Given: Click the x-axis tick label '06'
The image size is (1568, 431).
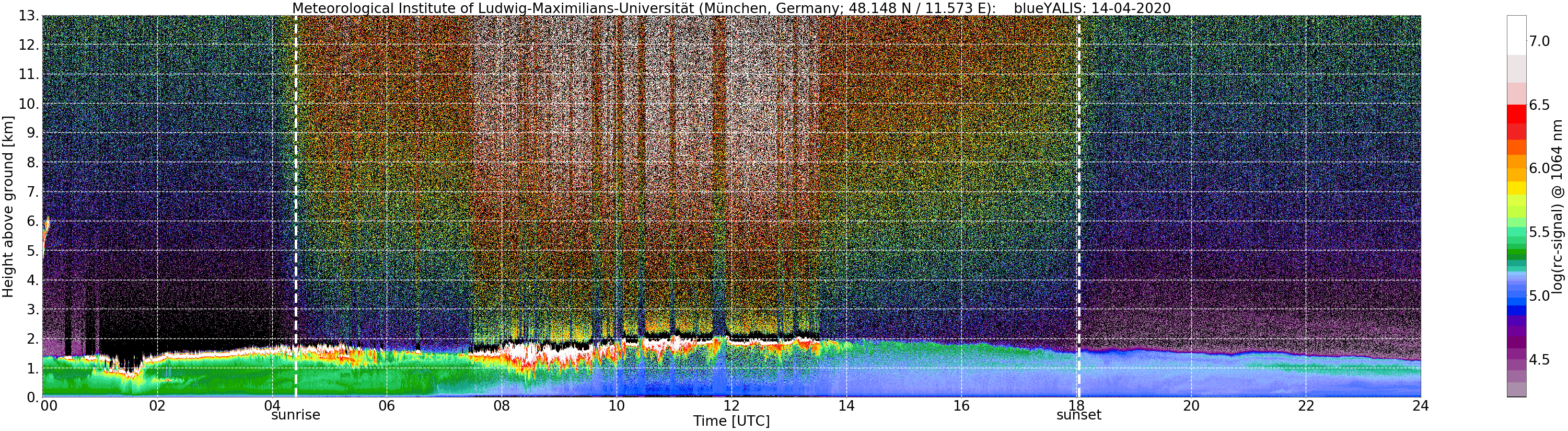Looking at the screenshot, I should (x=387, y=405).
